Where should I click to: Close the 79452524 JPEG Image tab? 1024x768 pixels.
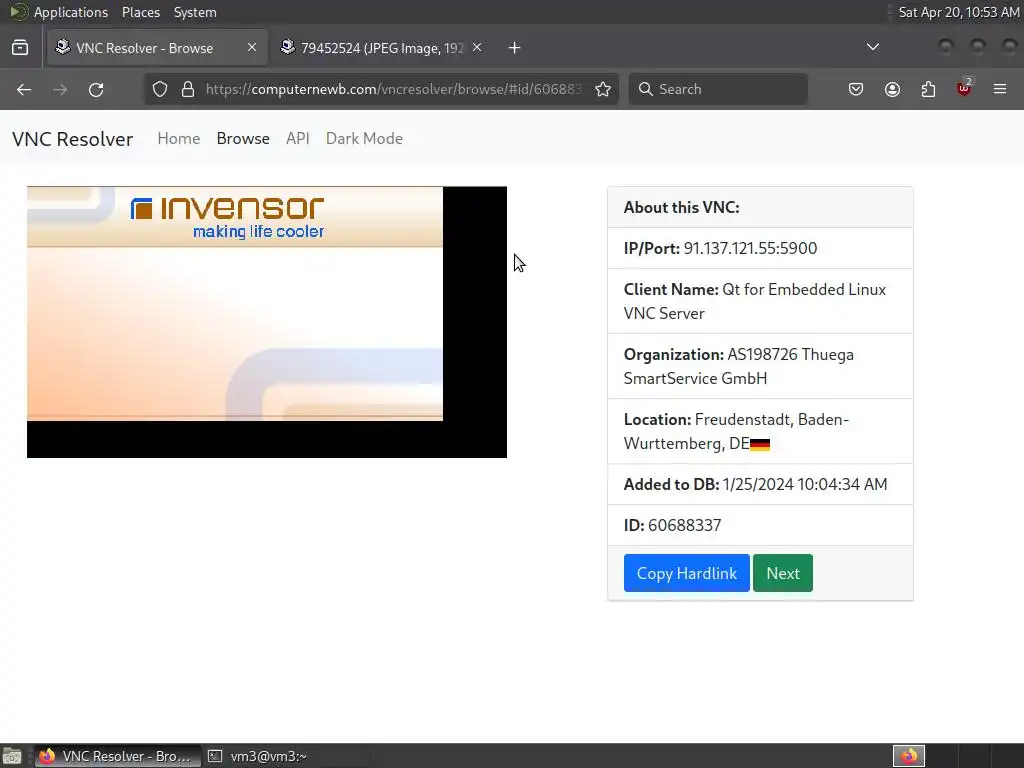pyautogui.click(x=477, y=47)
